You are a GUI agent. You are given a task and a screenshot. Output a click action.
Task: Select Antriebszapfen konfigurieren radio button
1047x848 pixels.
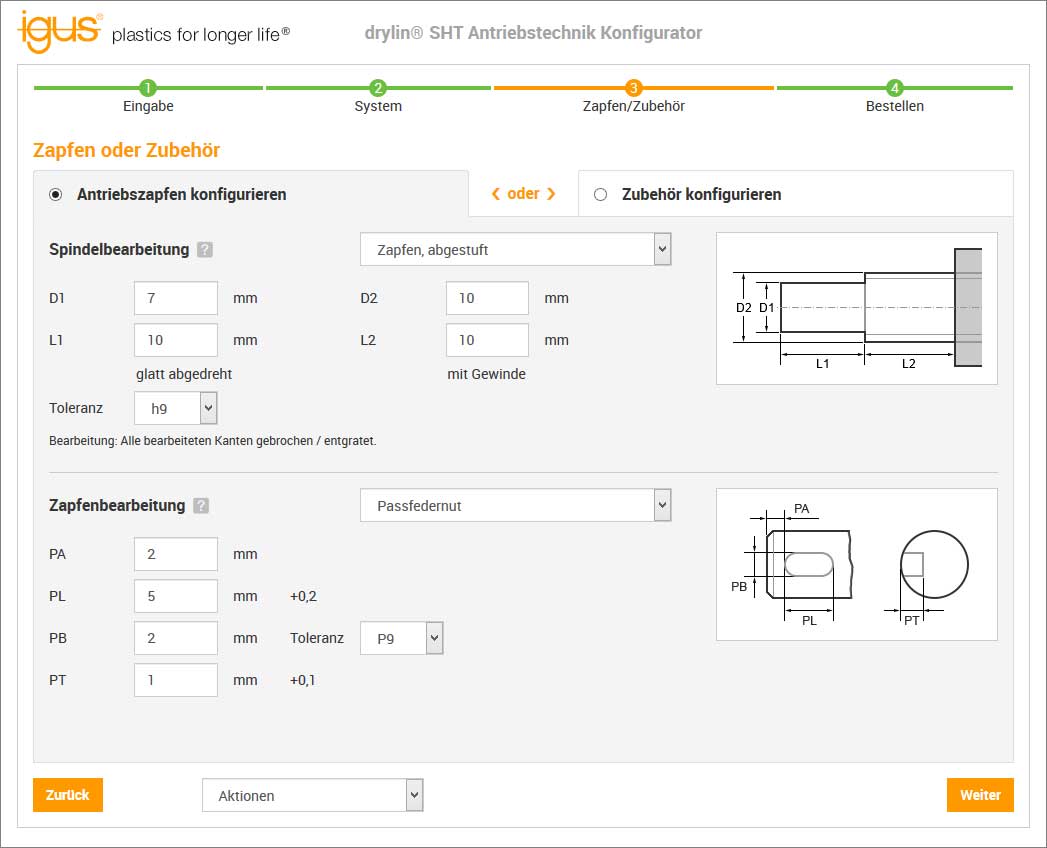55,195
